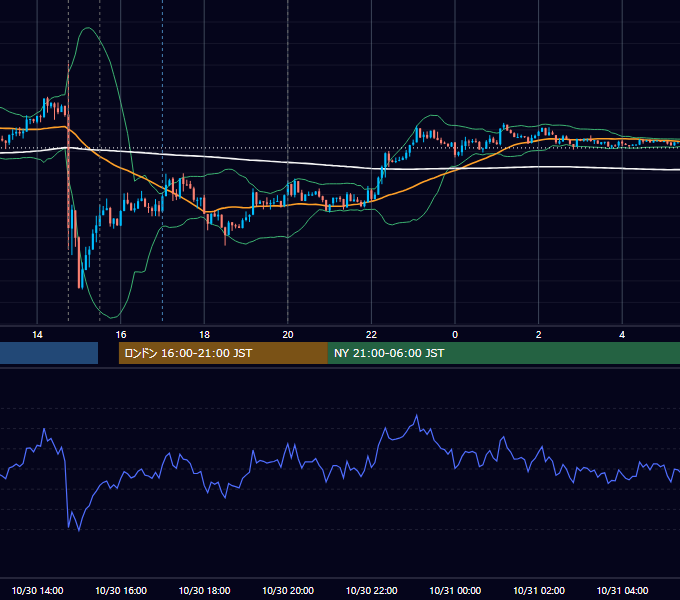Click the 10/30 20:00 label on indicator axis

click(288, 590)
